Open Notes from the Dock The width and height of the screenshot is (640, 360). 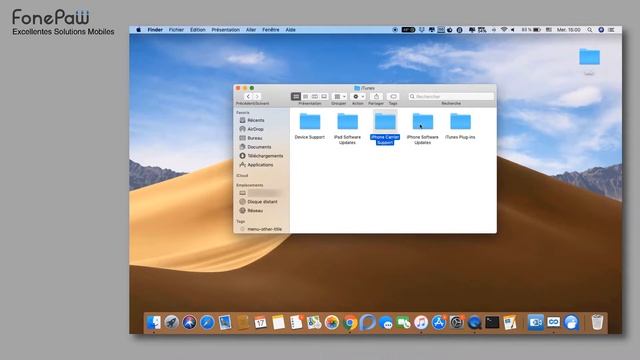278,322
